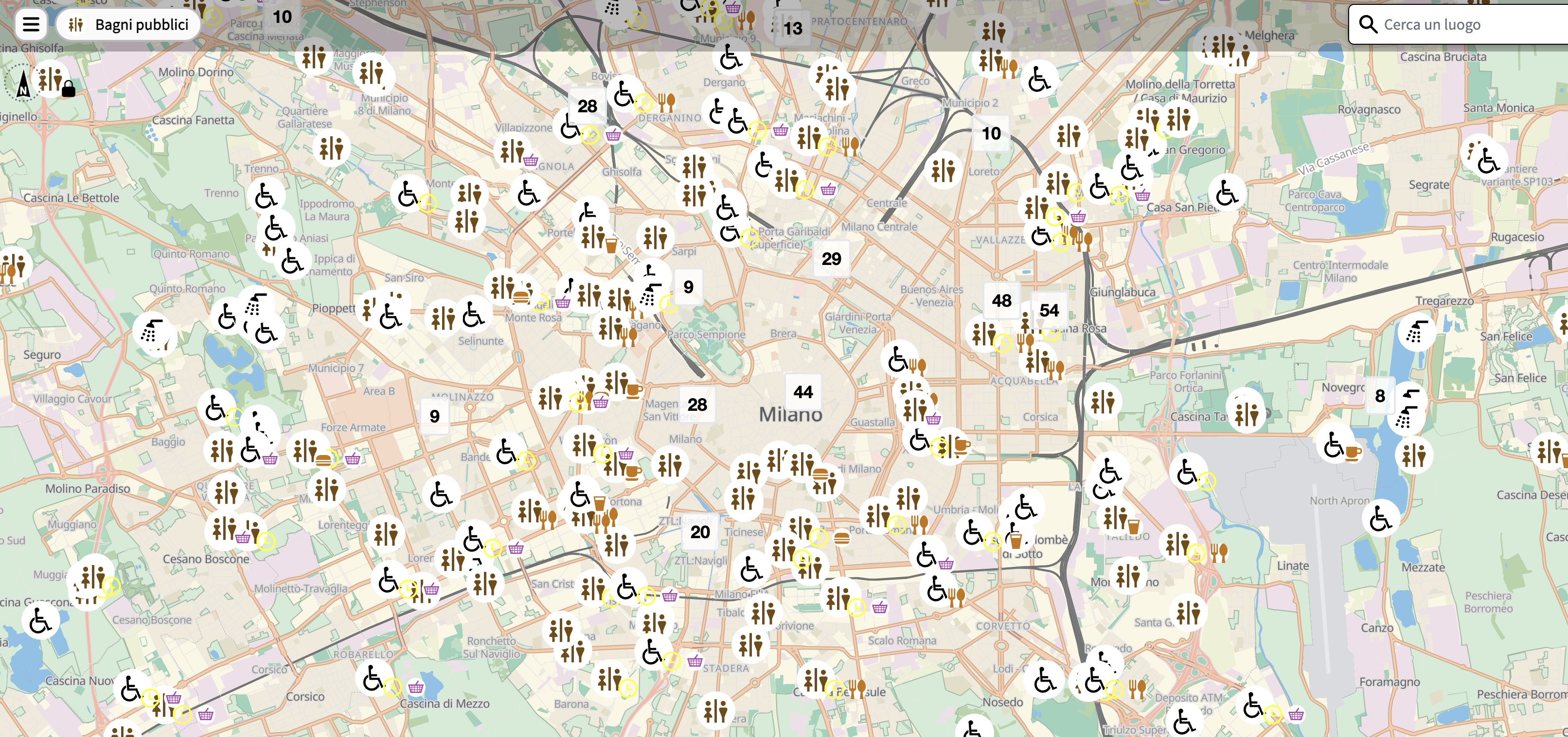Click the search magnifier icon
The width and height of the screenshot is (1568, 737).
click(1367, 25)
